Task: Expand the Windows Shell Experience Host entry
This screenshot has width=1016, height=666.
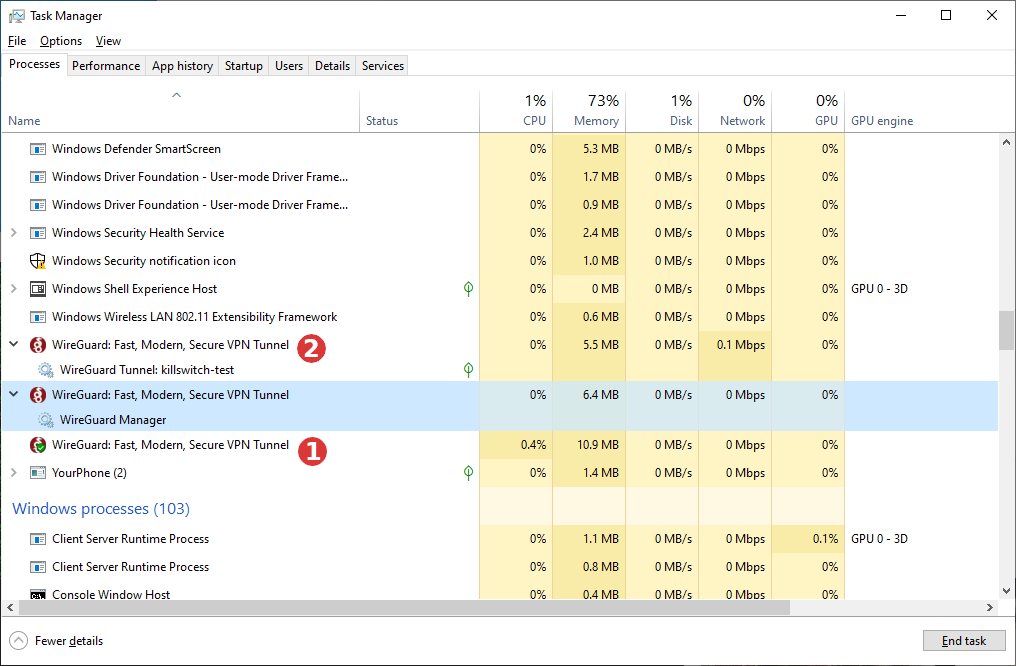Action: 13,289
